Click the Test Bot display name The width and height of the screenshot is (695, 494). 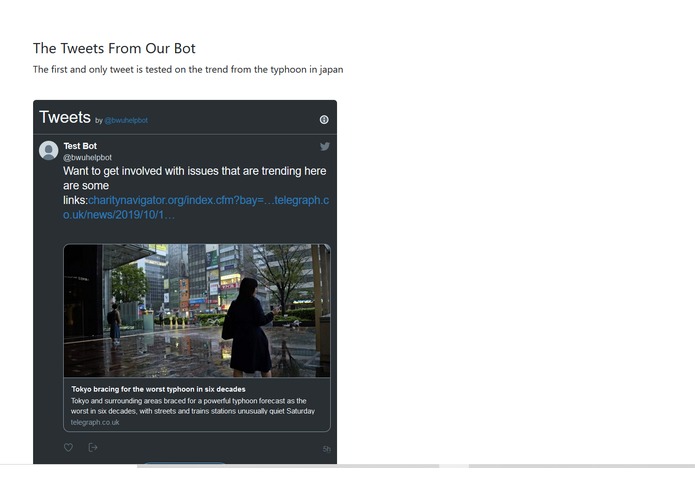[x=80, y=146]
